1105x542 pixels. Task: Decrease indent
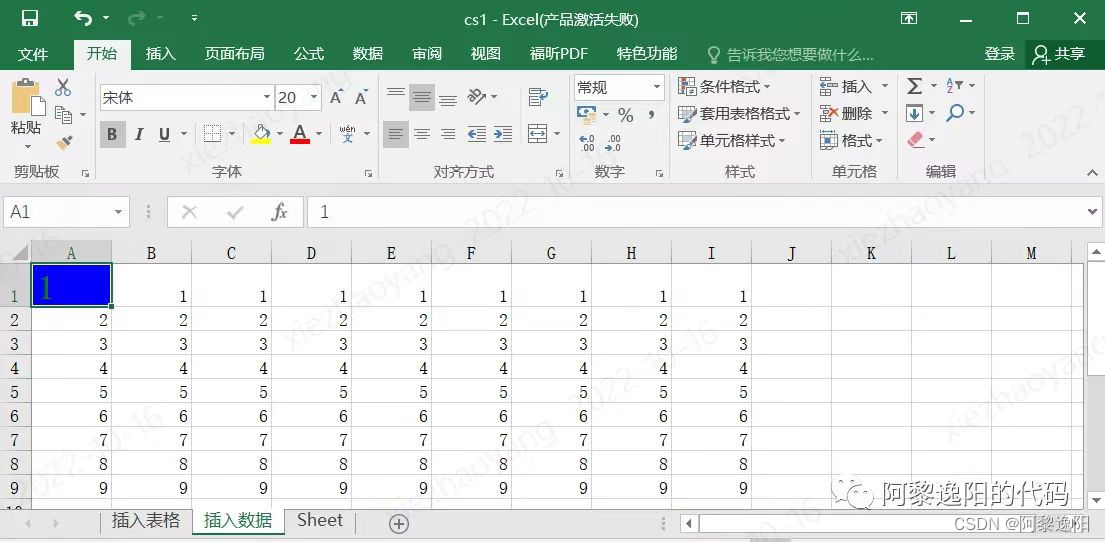click(x=477, y=134)
